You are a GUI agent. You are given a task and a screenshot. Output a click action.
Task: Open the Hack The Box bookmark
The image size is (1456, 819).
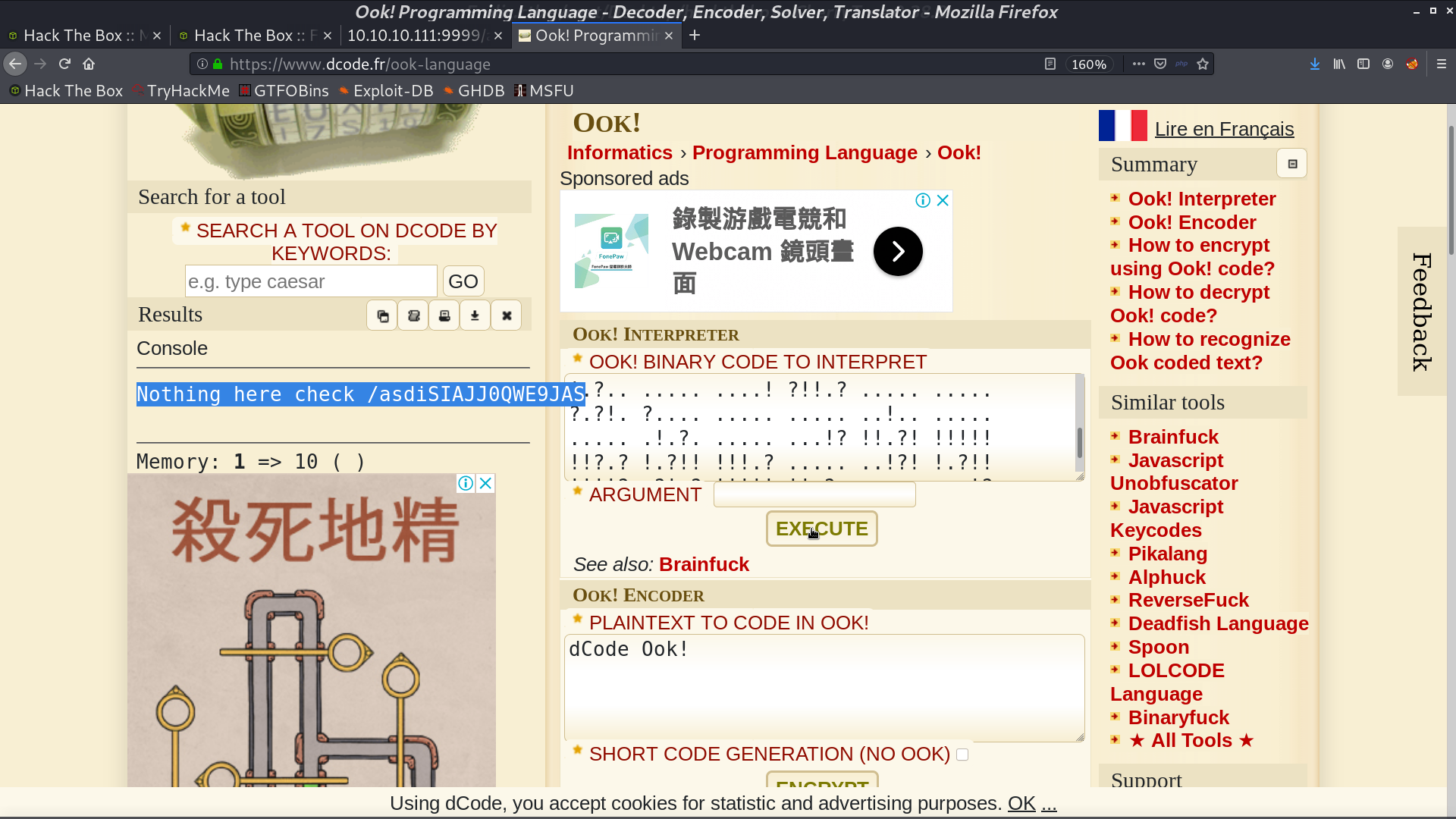[x=66, y=91]
